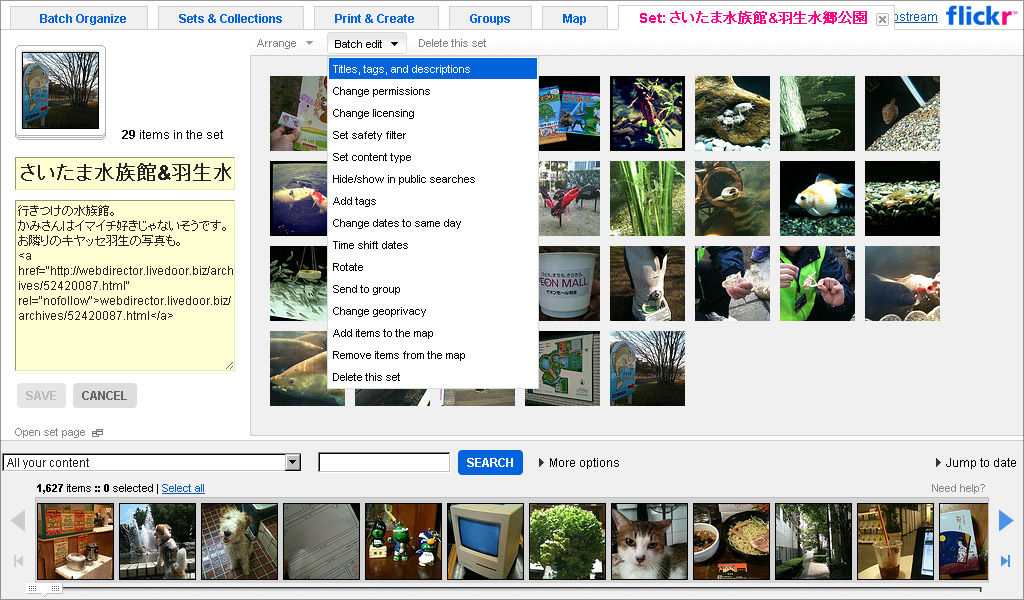Screen dimensions: 1024x600
Task: Collapse the Batch edit dropdown
Action: click(366, 44)
